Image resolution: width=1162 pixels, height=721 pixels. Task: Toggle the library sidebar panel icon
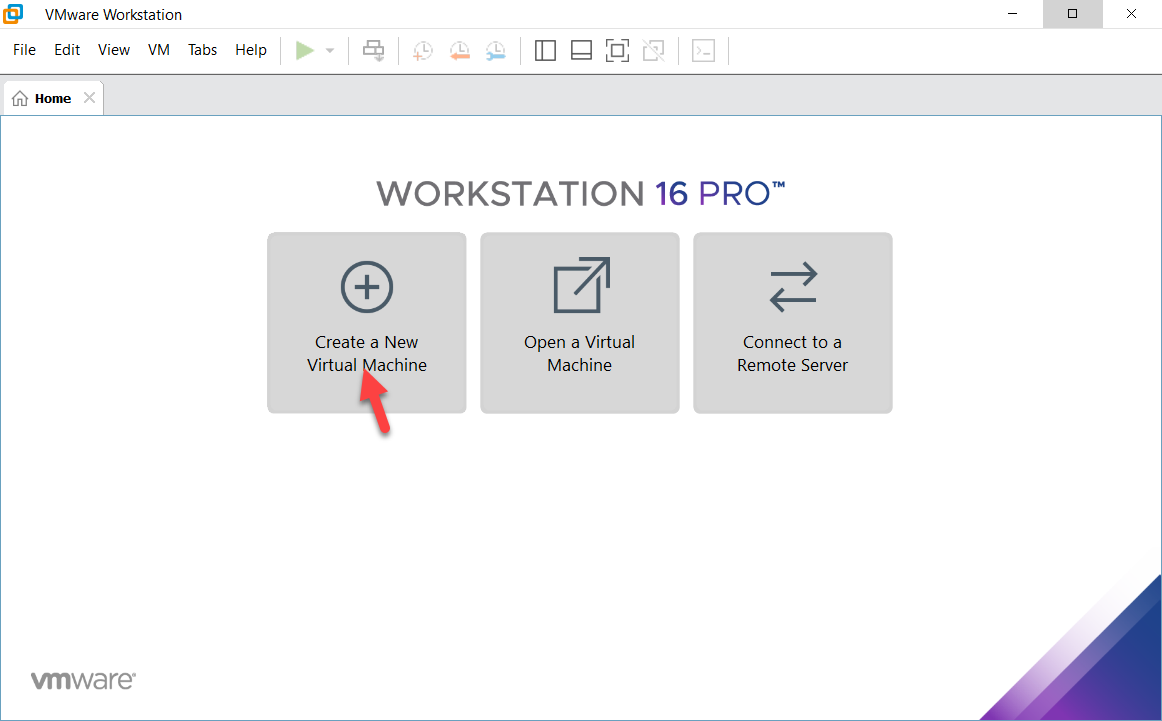point(545,51)
